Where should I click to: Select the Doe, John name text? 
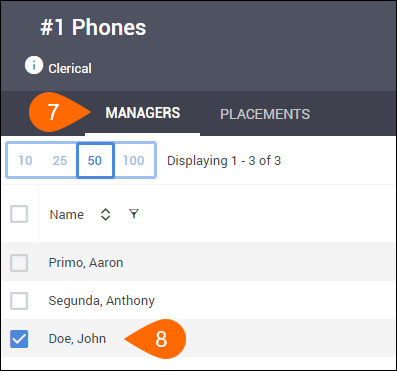pyautogui.click(x=77, y=339)
